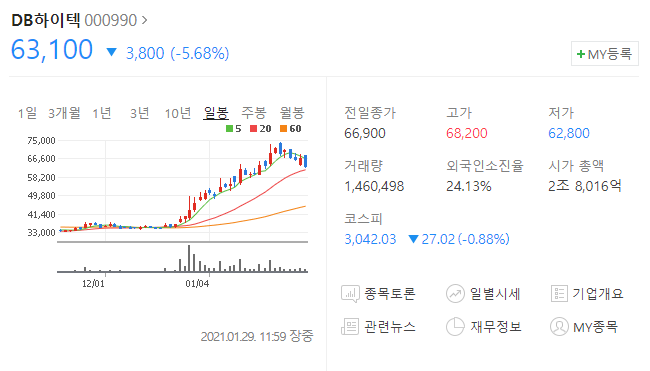Image resolution: width=650 pixels, height=371 pixels.
Task: Click the down triangle beside 27.02 KOSPI change
Action: 413,239
